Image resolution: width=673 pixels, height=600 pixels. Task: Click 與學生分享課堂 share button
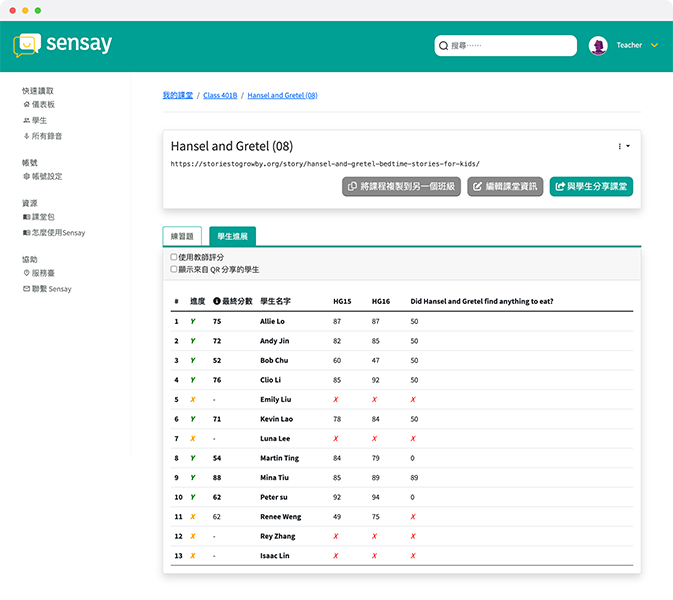click(x=591, y=186)
